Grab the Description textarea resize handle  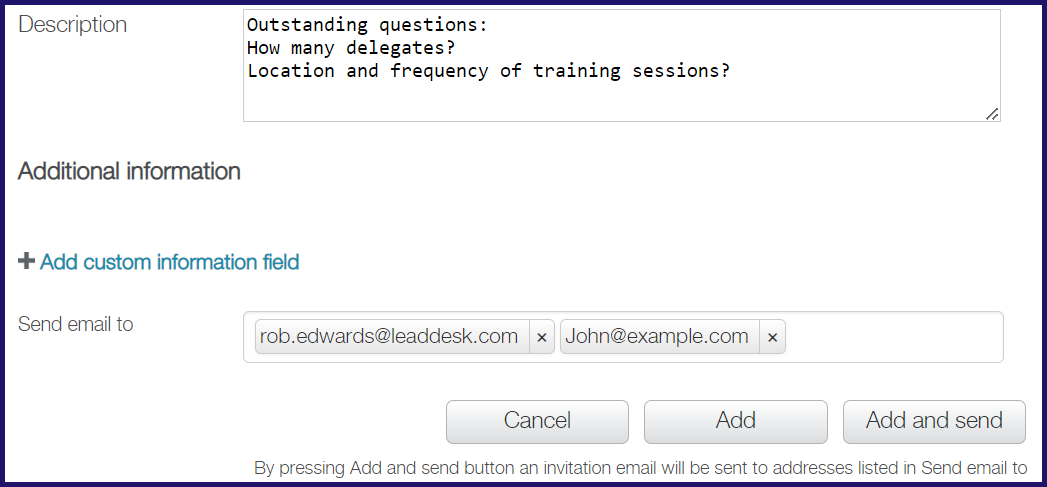coord(992,114)
